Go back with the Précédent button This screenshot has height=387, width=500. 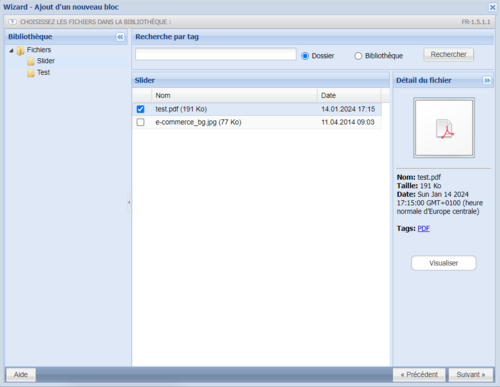[x=419, y=375]
